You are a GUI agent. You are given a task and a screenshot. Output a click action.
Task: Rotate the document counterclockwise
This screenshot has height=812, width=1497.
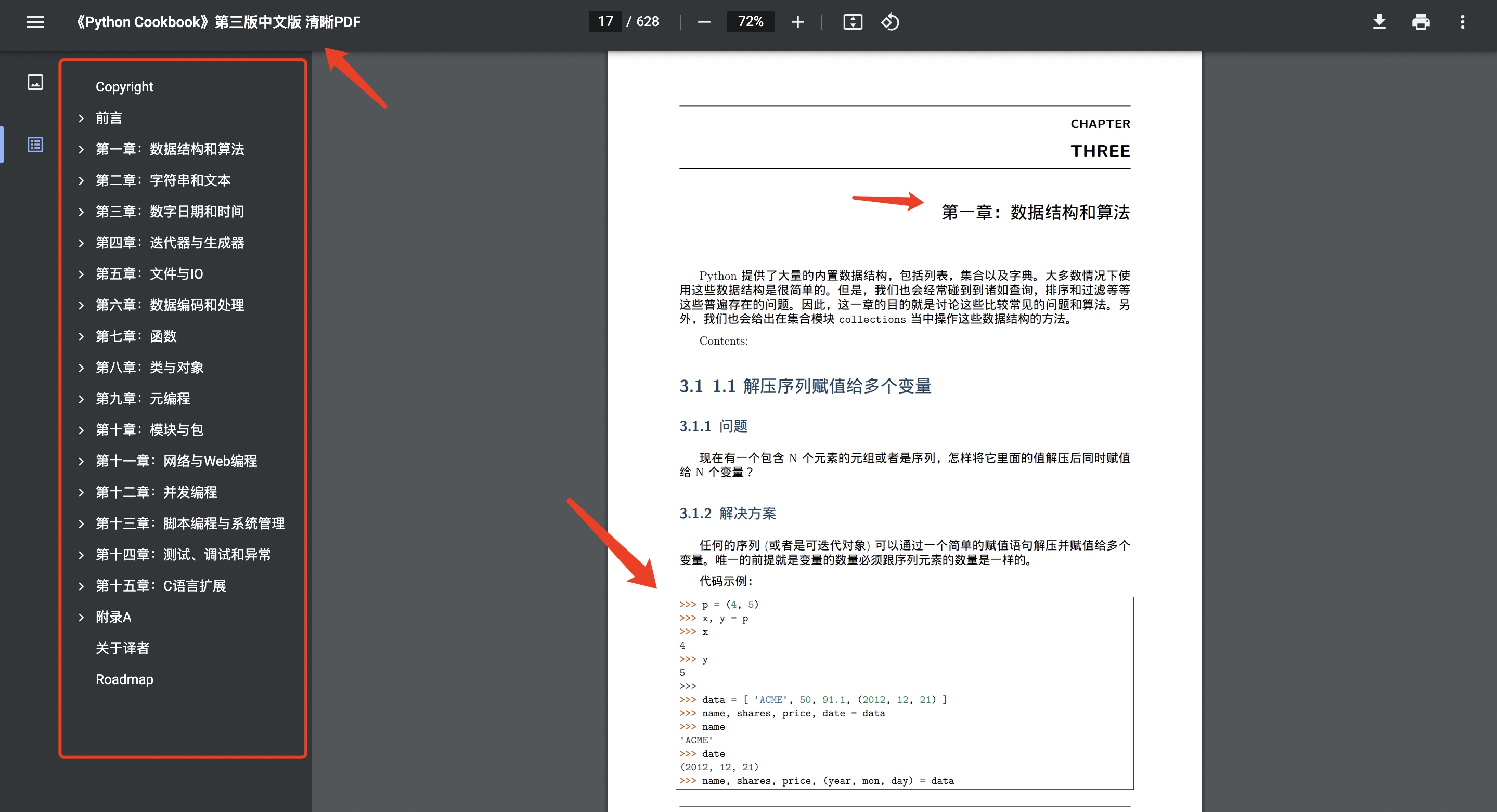click(x=889, y=22)
